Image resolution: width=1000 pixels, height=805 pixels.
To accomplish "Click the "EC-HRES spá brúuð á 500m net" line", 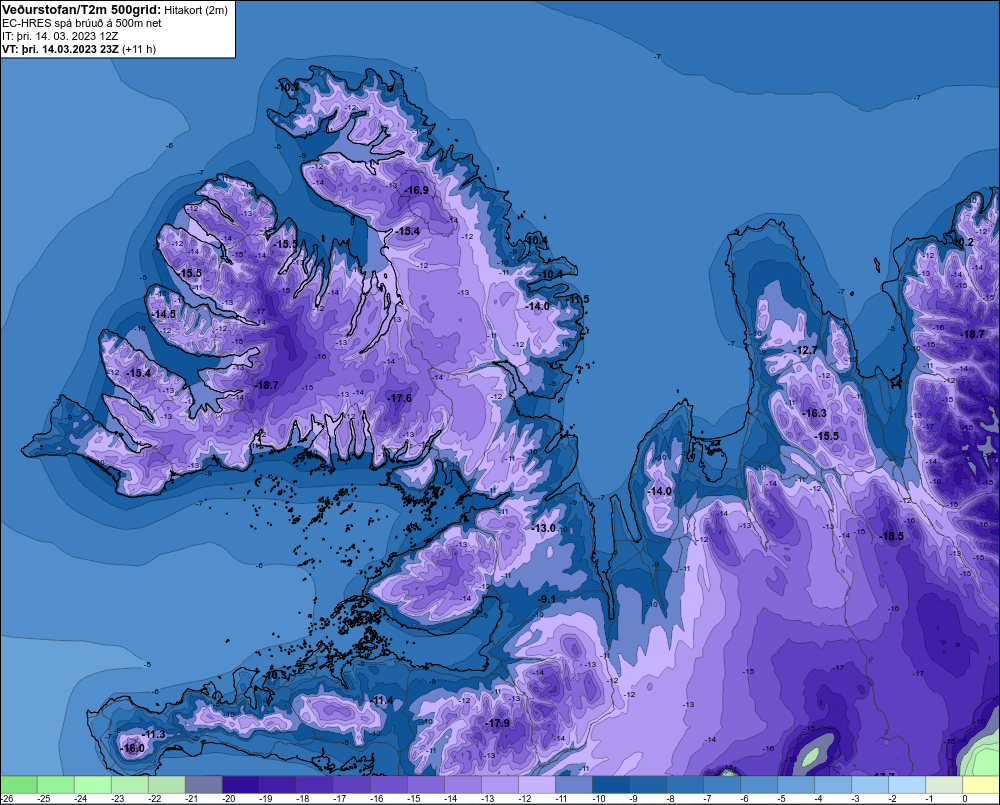I will click(82, 24).
